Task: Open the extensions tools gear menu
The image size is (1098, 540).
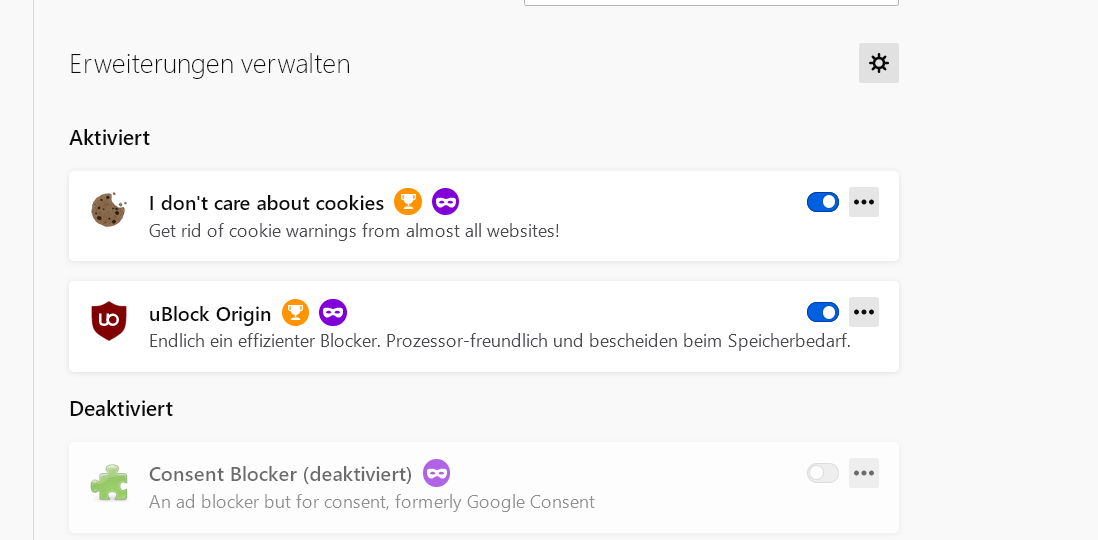Action: pos(878,63)
